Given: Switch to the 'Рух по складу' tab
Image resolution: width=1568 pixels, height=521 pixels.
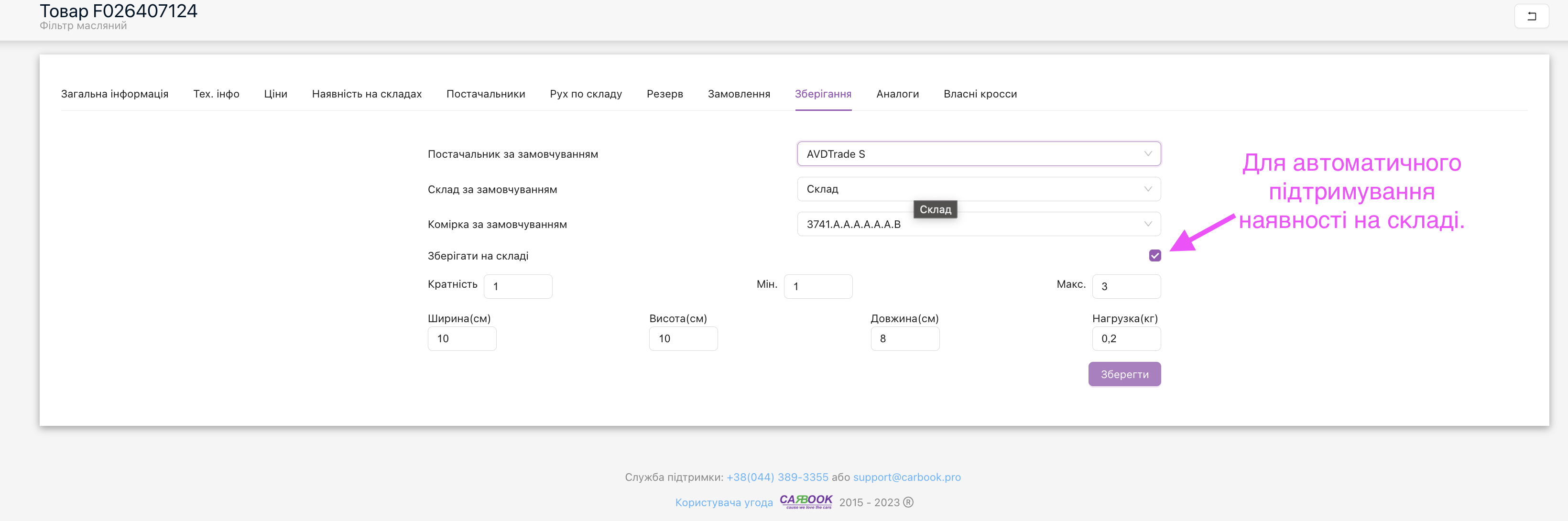Looking at the screenshot, I should (585, 94).
